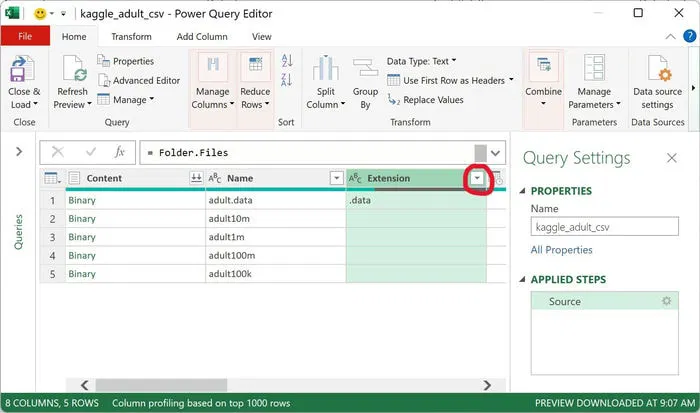Viewport: 700px width, 413px height.
Task: Expand the formula bar chevron
Action: [x=496, y=152]
